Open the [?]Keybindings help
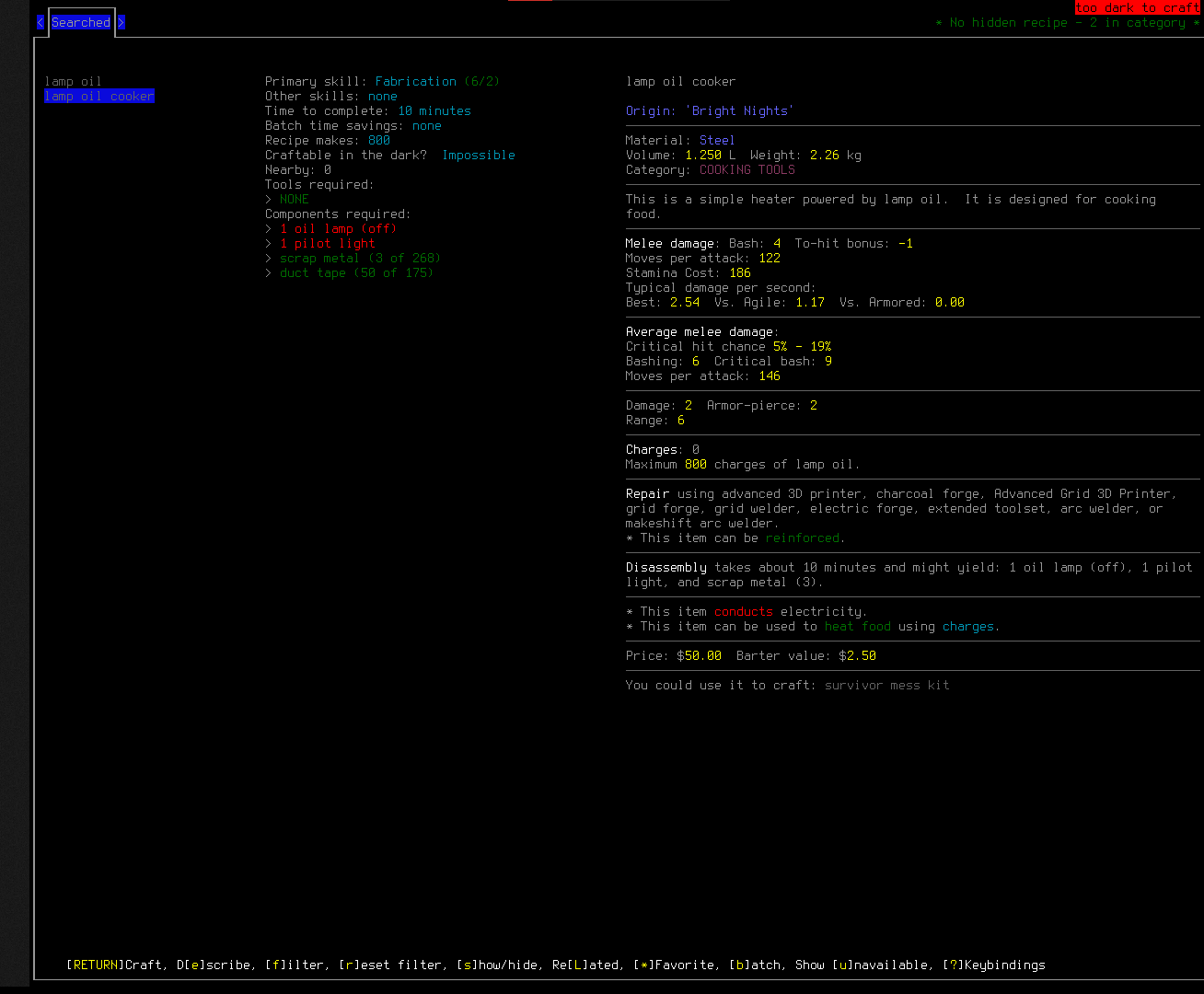The height and width of the screenshot is (994, 1204). pyautogui.click(x=994, y=965)
